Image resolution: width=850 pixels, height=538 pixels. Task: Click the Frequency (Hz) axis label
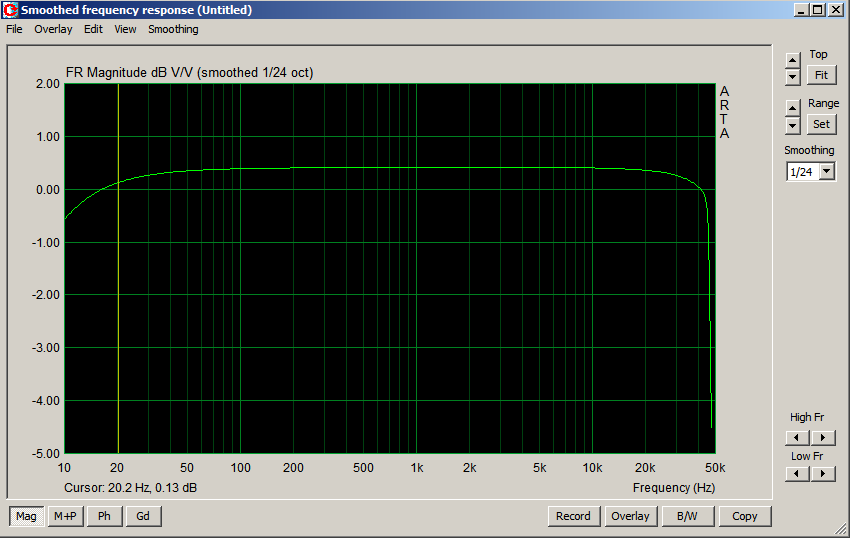click(x=674, y=488)
